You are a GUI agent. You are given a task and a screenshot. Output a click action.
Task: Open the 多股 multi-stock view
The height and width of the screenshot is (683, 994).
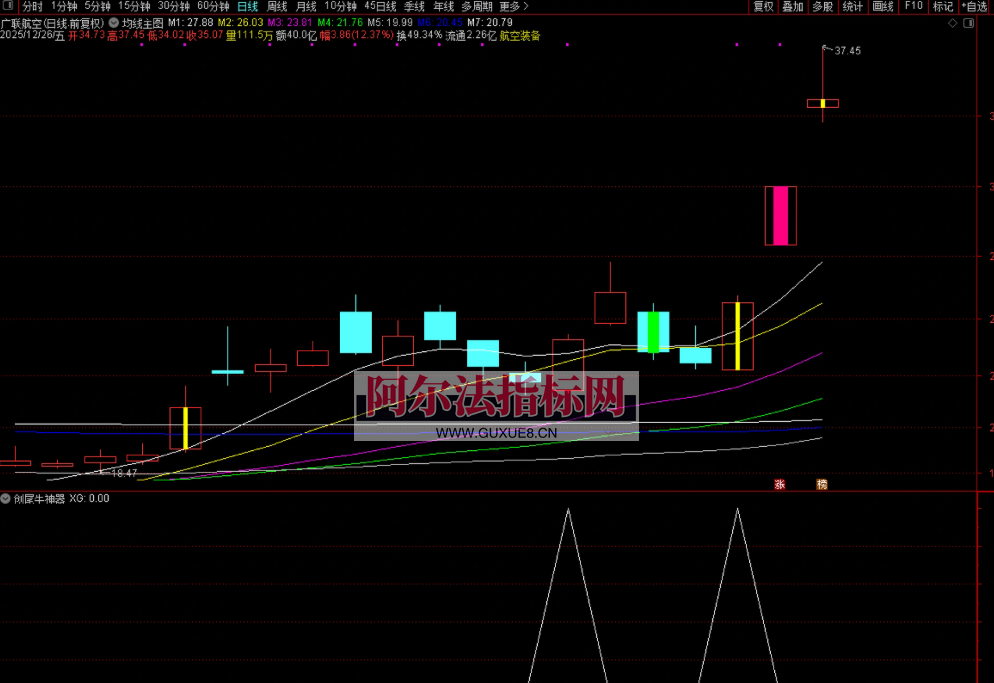[822, 6]
